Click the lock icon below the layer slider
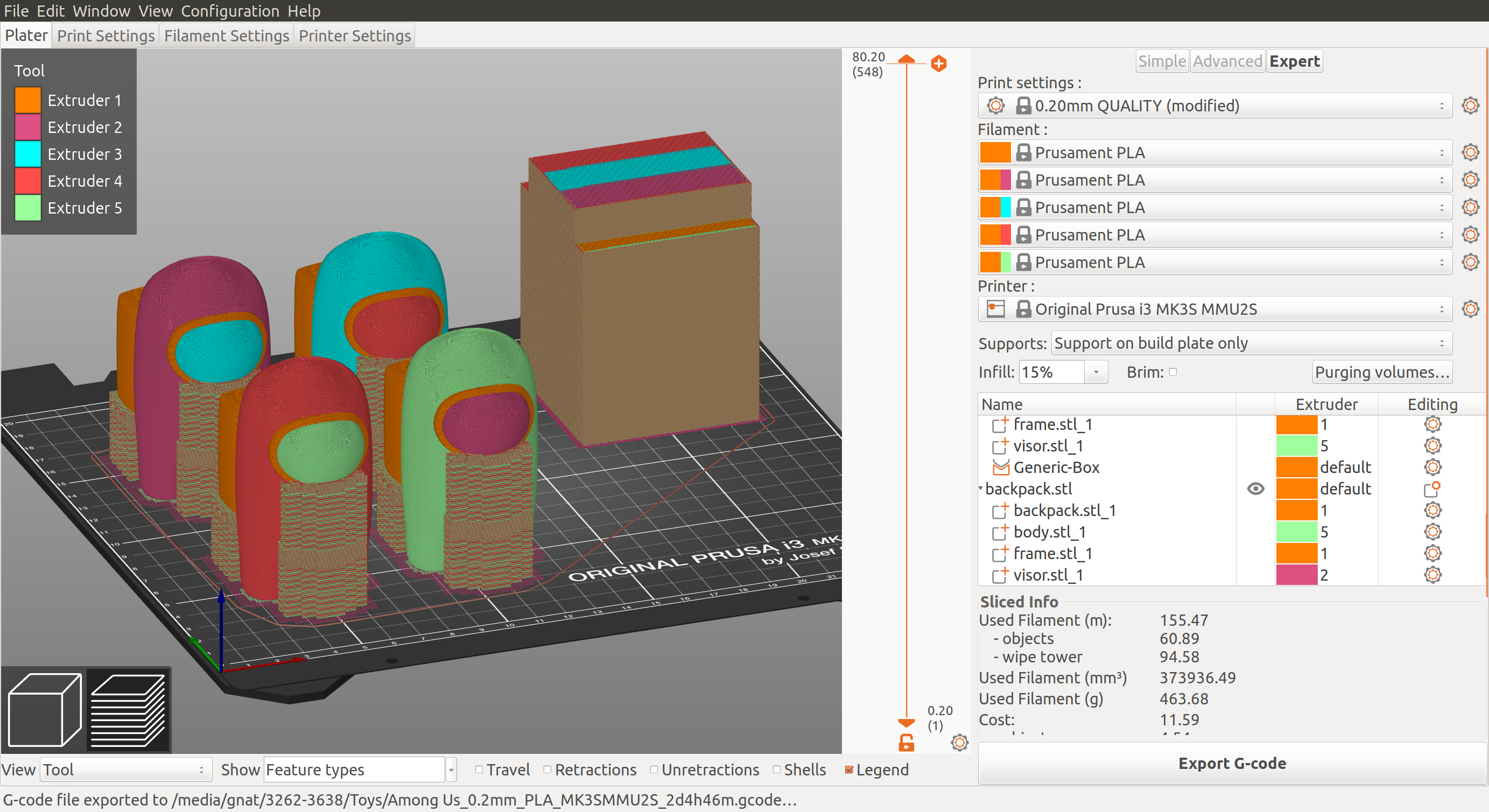The image size is (1489, 812). coord(906,744)
